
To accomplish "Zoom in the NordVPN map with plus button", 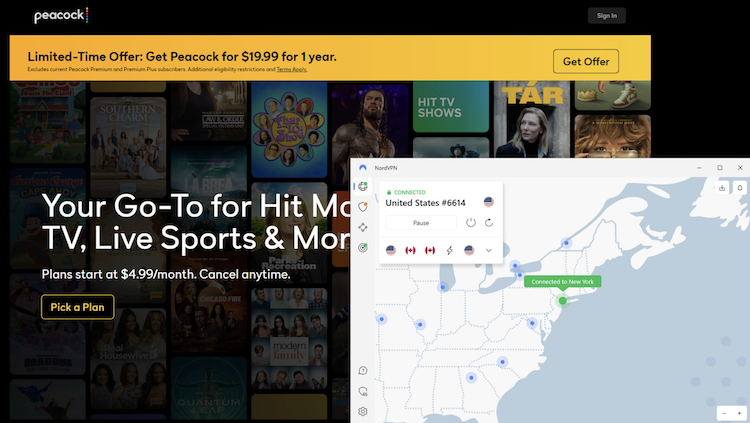I will click(739, 413).
